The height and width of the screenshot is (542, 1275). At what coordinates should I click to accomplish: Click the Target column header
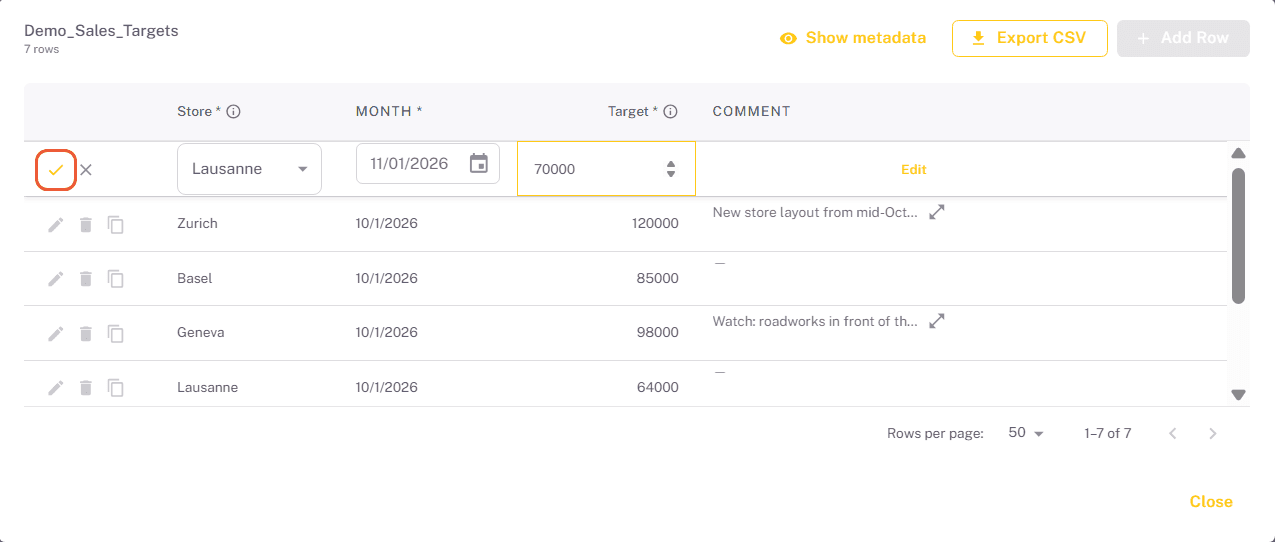coord(633,112)
